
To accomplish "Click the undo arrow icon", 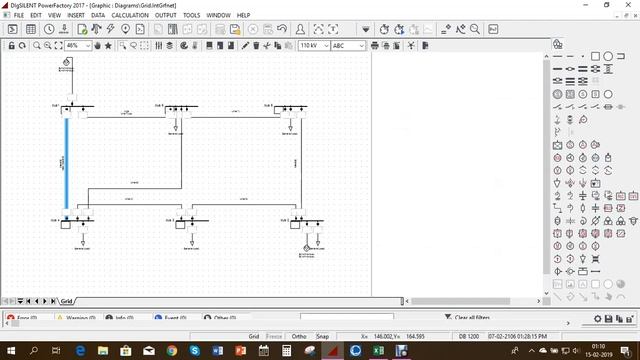I will pyautogui.click(x=282, y=29).
